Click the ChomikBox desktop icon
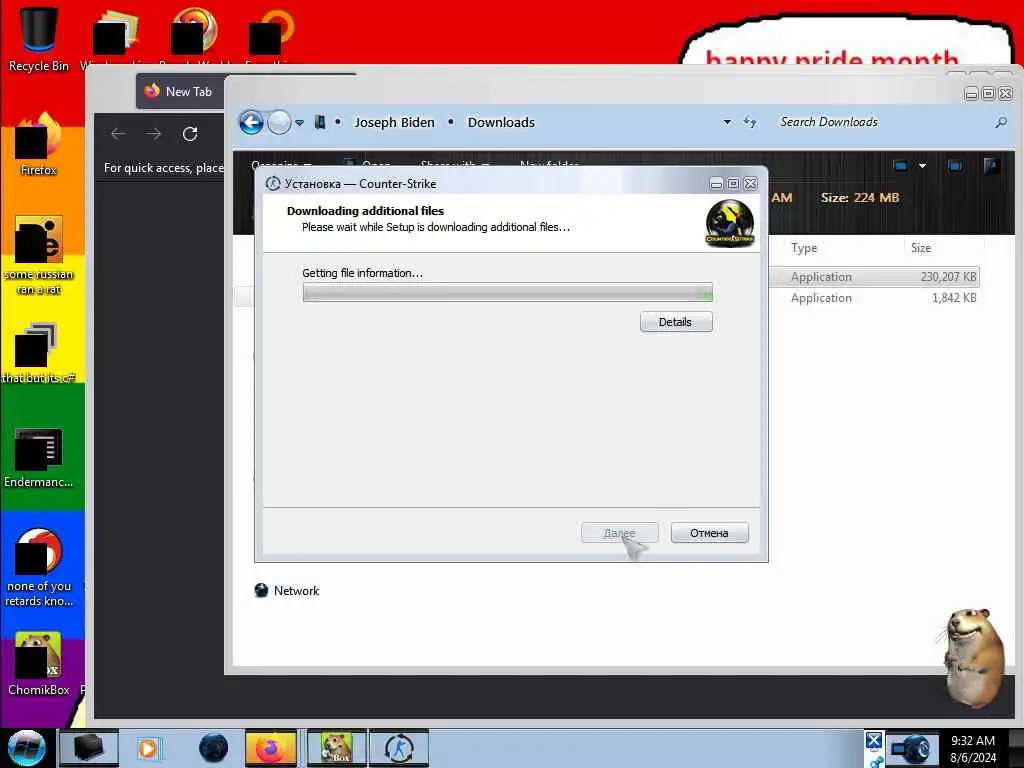This screenshot has width=1024, height=768. pos(39,663)
